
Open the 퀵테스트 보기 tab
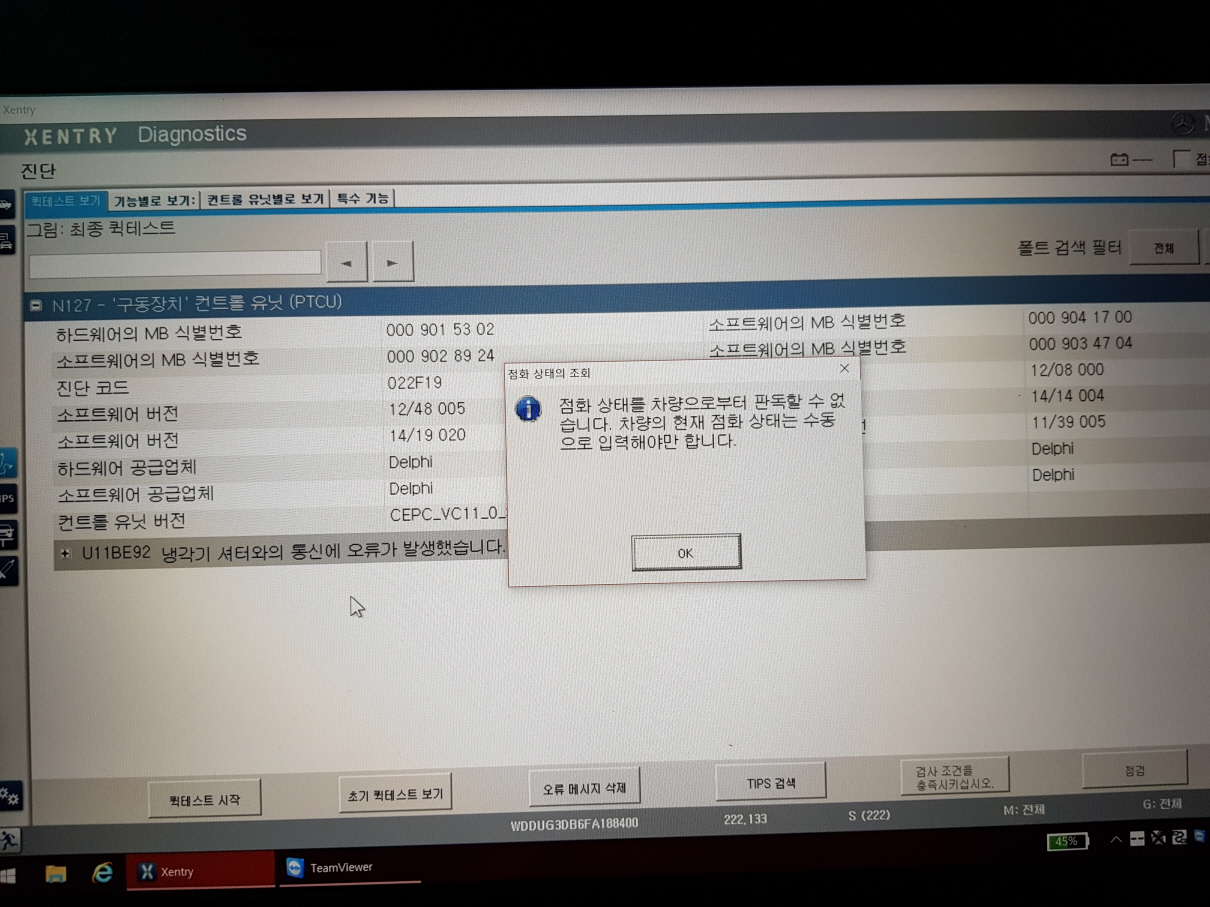(65, 201)
